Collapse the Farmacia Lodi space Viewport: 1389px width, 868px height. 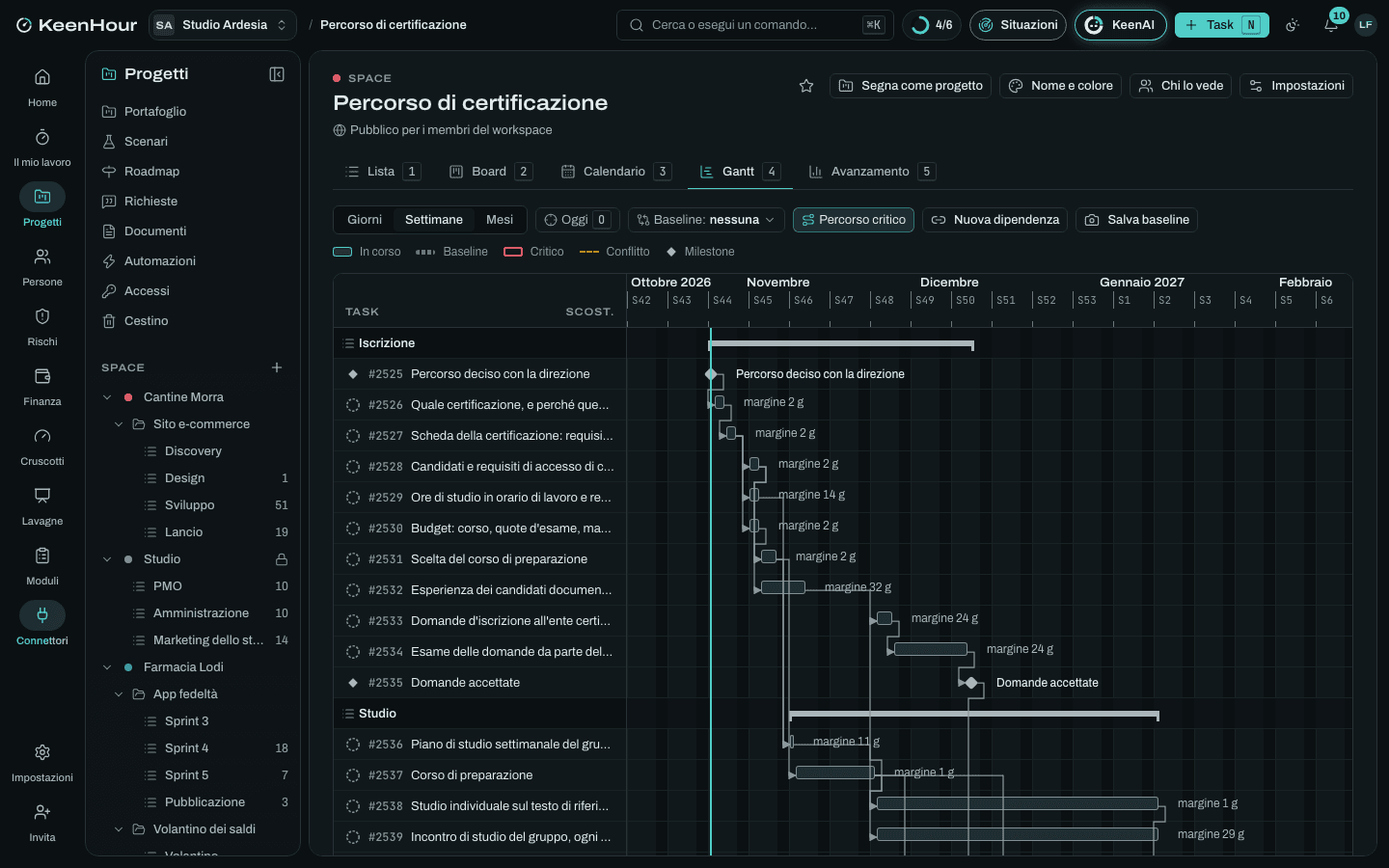tap(107, 667)
